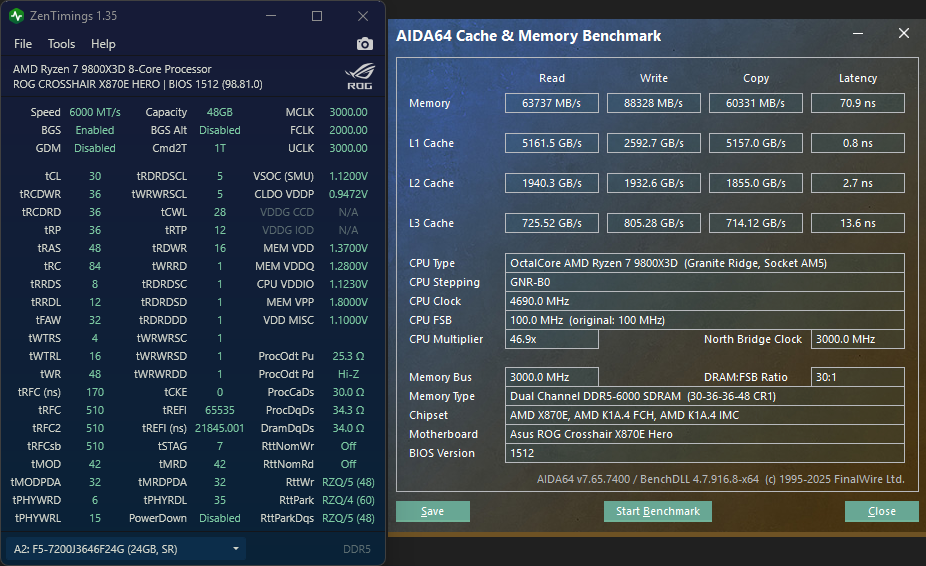Click the L3 Cache read 725.52 GB/s field
926x566 pixels.
click(x=552, y=223)
